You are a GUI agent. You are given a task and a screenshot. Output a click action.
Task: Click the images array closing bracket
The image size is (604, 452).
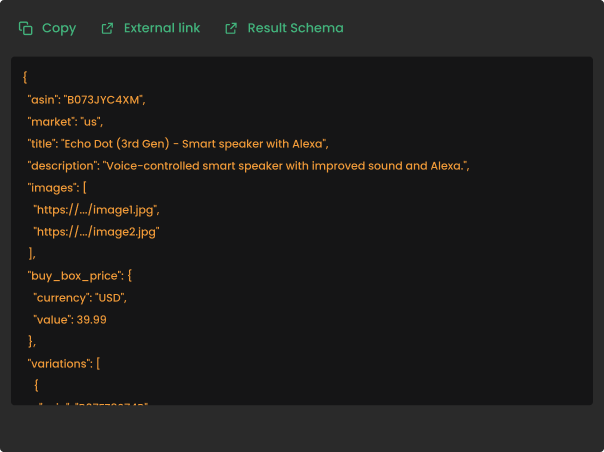(x=32, y=253)
